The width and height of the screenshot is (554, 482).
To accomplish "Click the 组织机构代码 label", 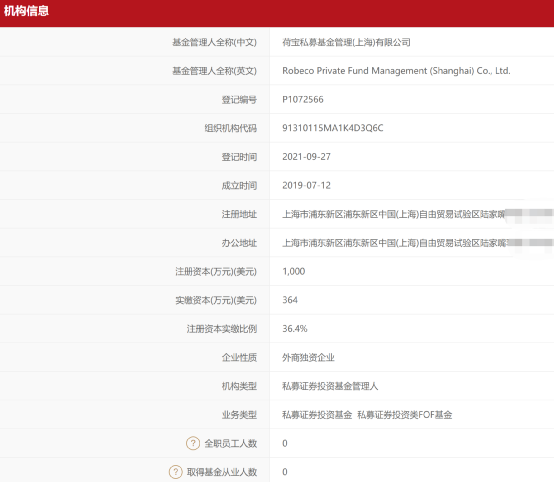I will (231, 128).
